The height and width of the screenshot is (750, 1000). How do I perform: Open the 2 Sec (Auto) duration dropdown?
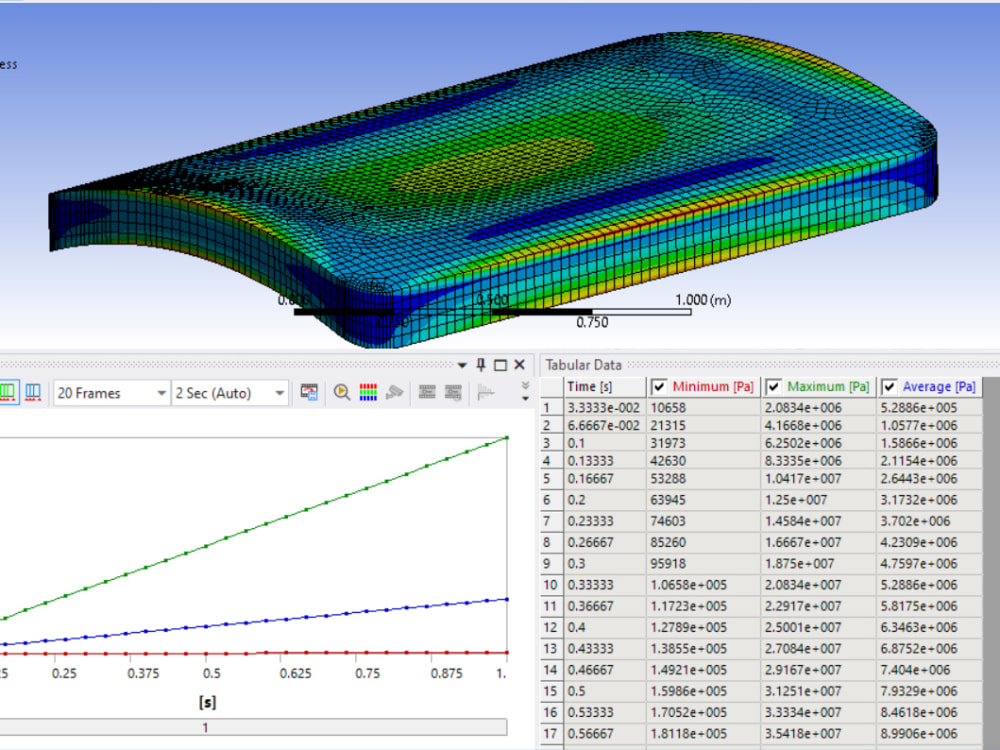point(280,393)
